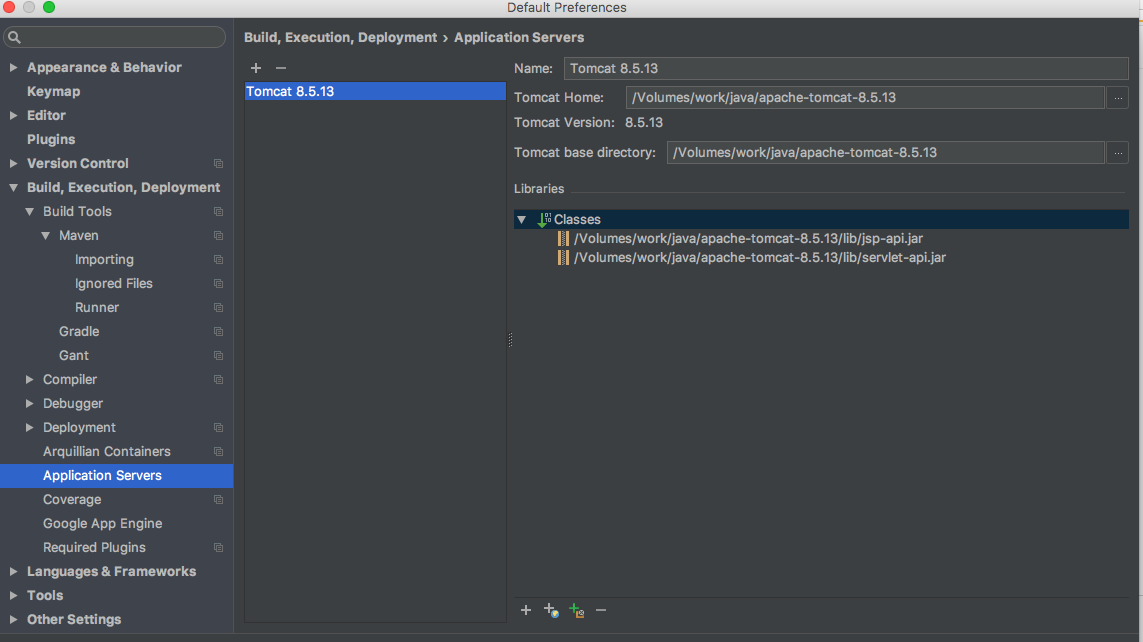Click project-level icon next to Deployment
This screenshot has width=1143, height=642.
tap(218, 428)
